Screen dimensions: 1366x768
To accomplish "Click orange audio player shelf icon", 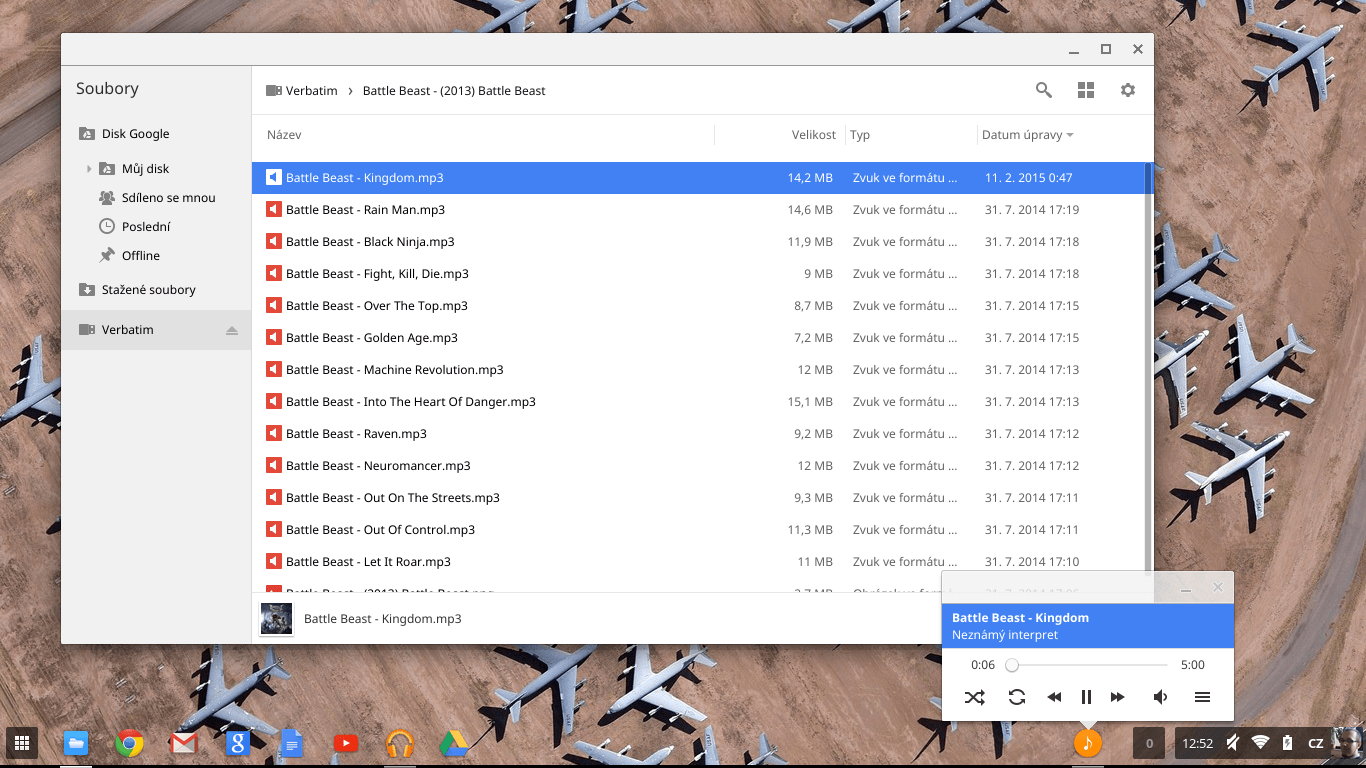I will tap(1087, 743).
